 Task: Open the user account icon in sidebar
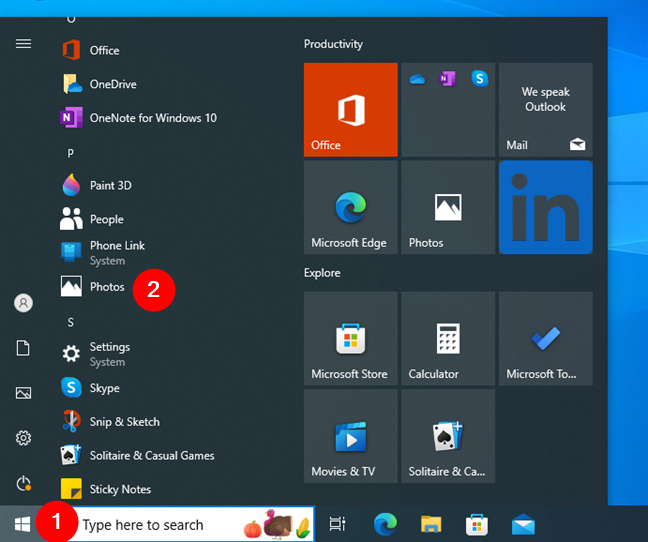(x=24, y=303)
